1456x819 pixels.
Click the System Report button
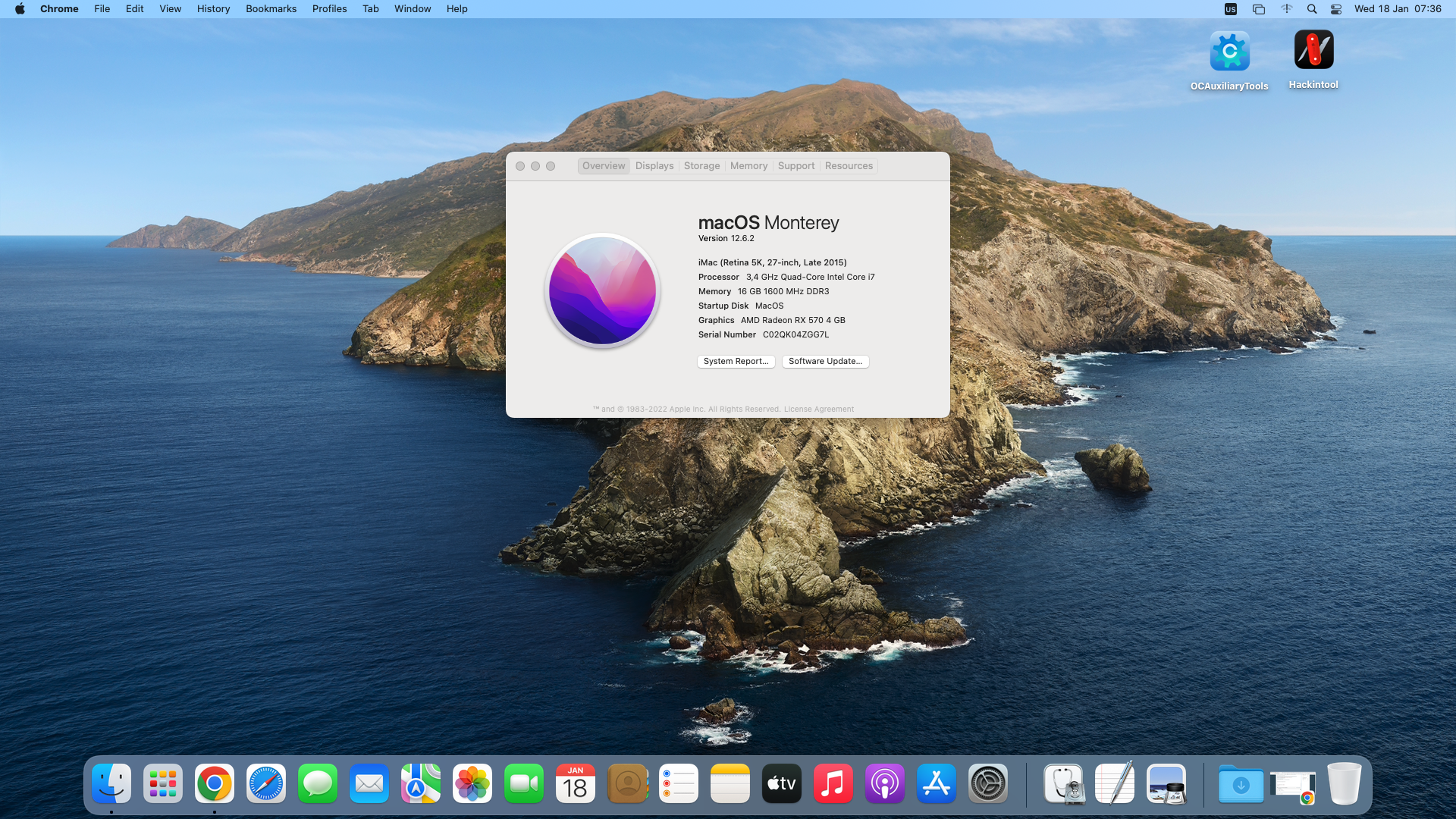pyautogui.click(x=736, y=362)
